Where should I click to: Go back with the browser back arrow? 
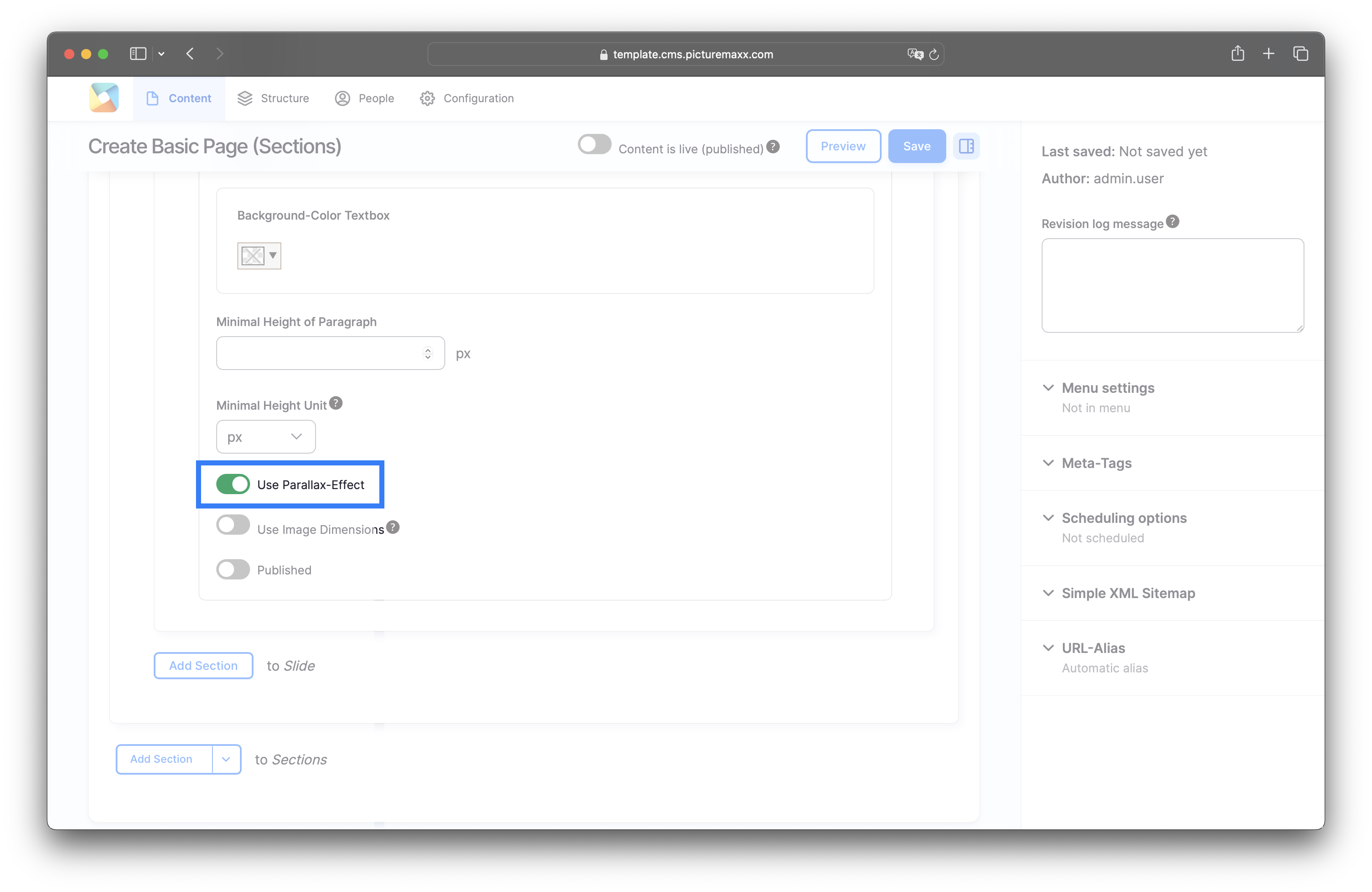190,54
